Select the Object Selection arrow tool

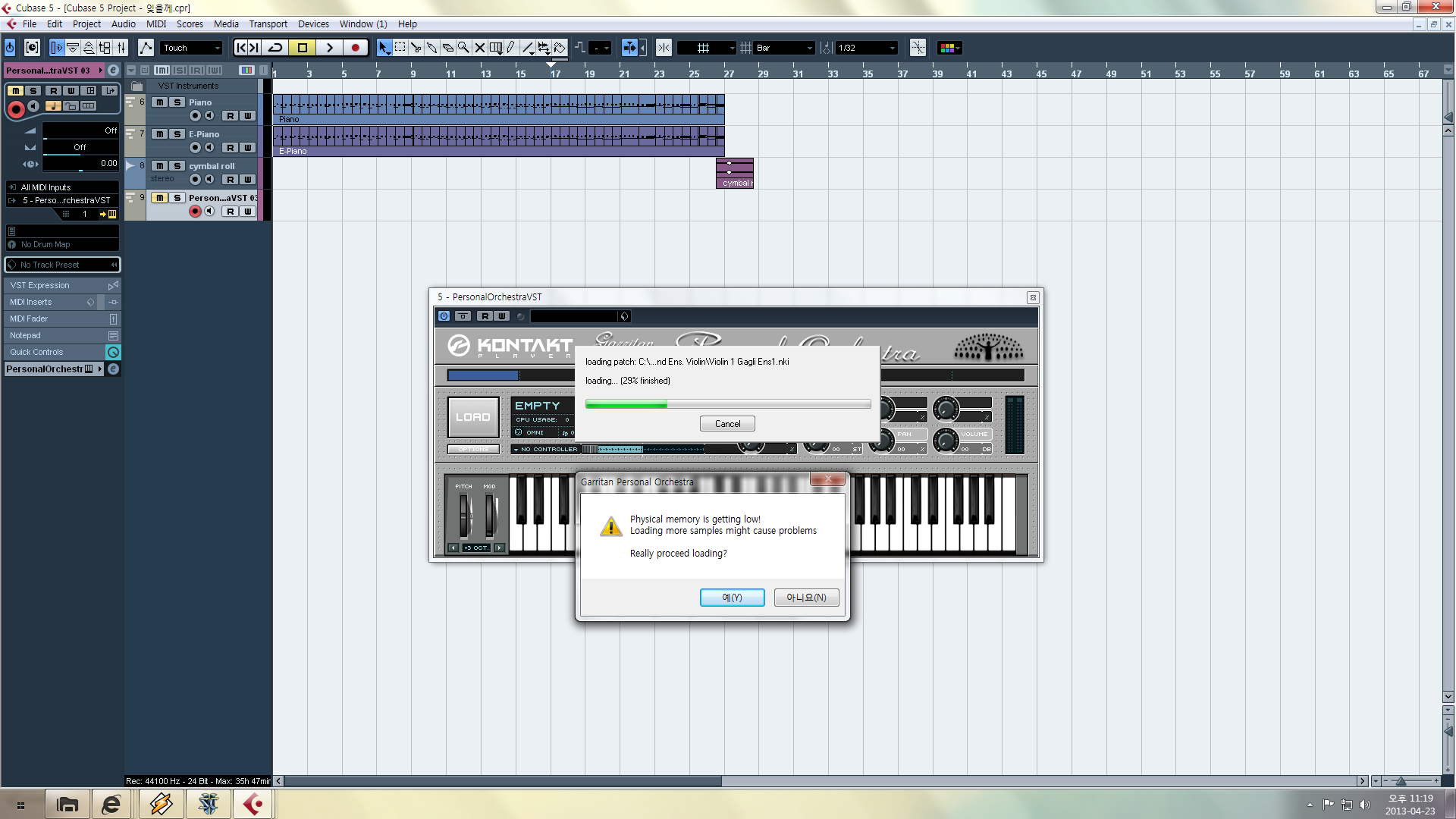click(384, 48)
